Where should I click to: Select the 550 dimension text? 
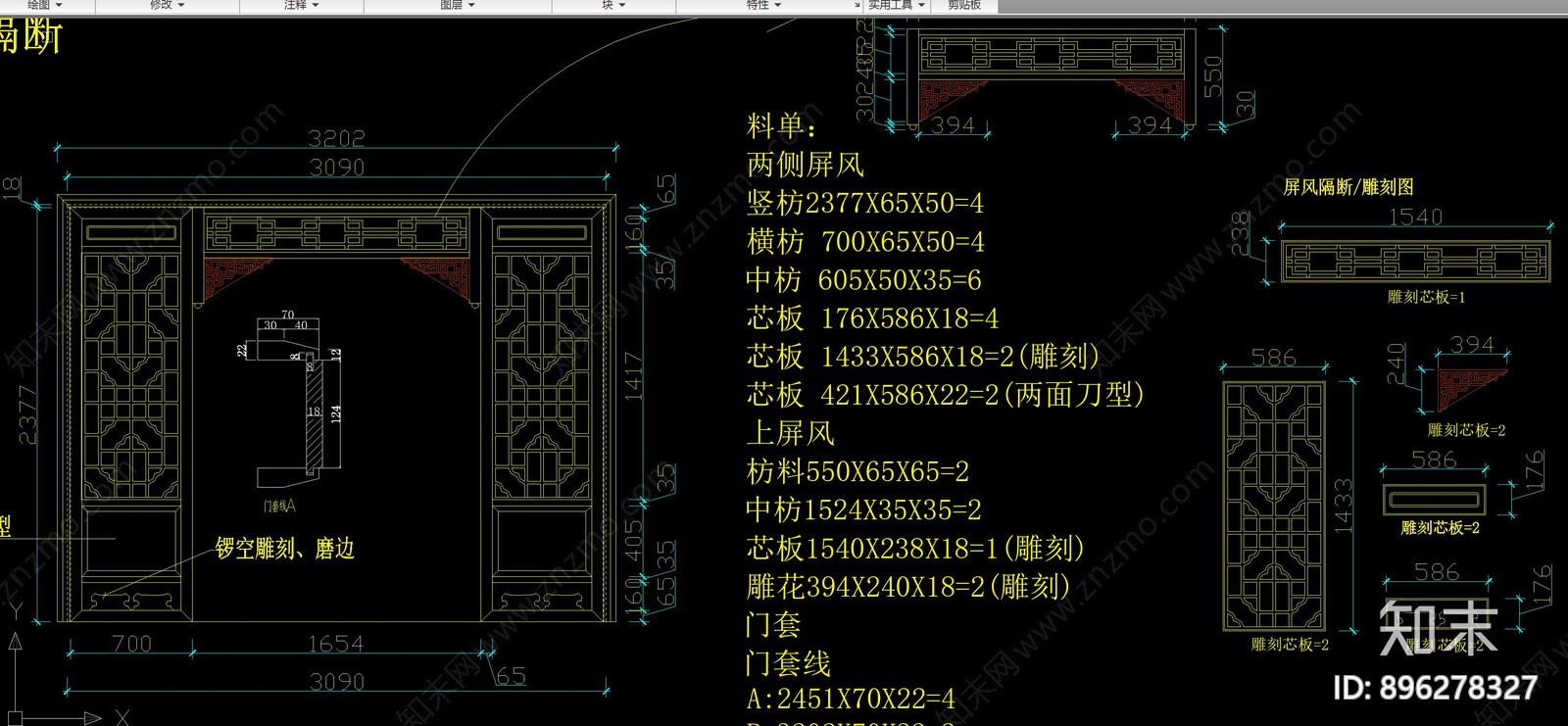pyautogui.click(x=1213, y=76)
